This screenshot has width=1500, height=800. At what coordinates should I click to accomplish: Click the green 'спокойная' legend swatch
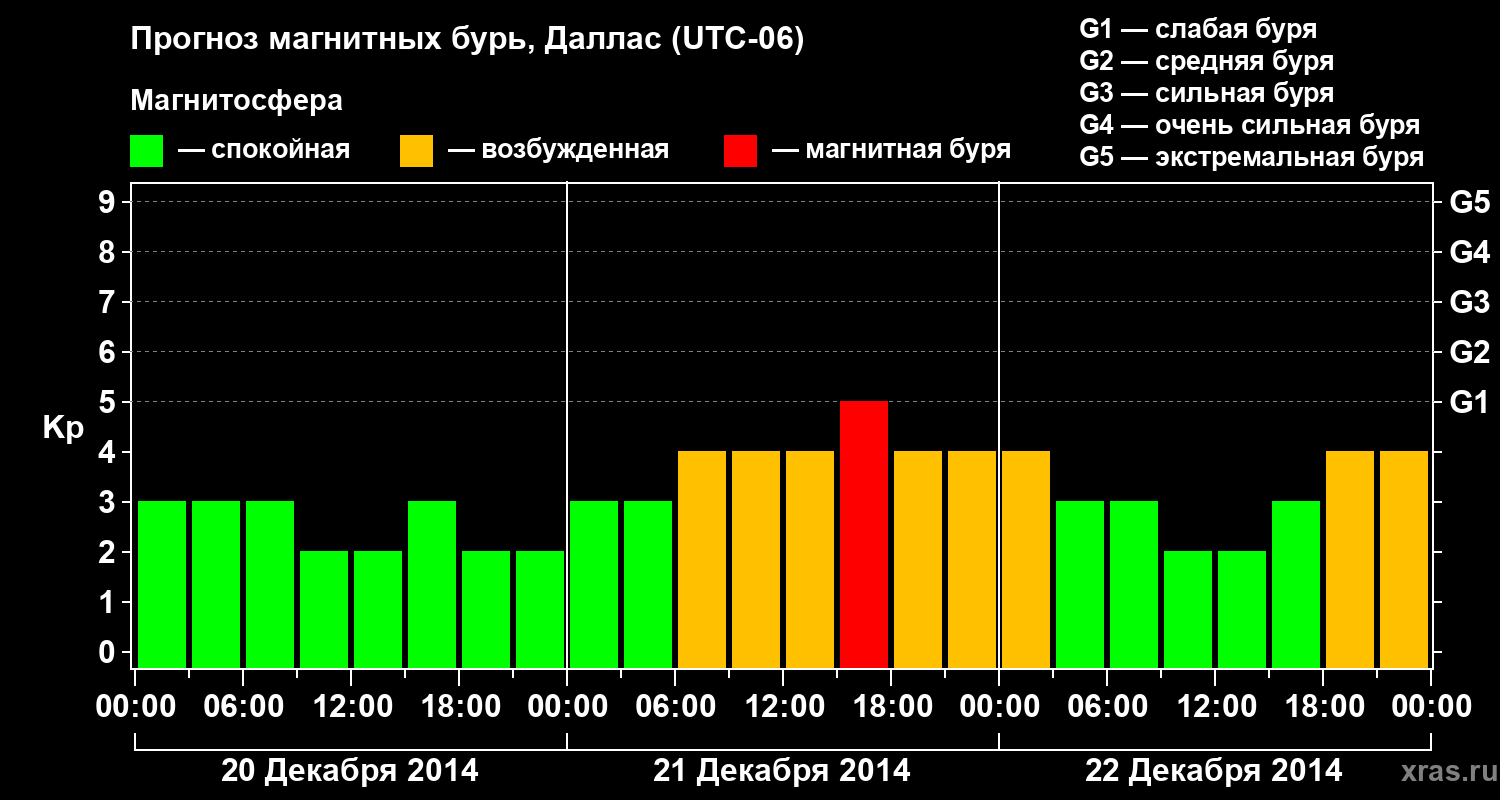tap(146, 151)
